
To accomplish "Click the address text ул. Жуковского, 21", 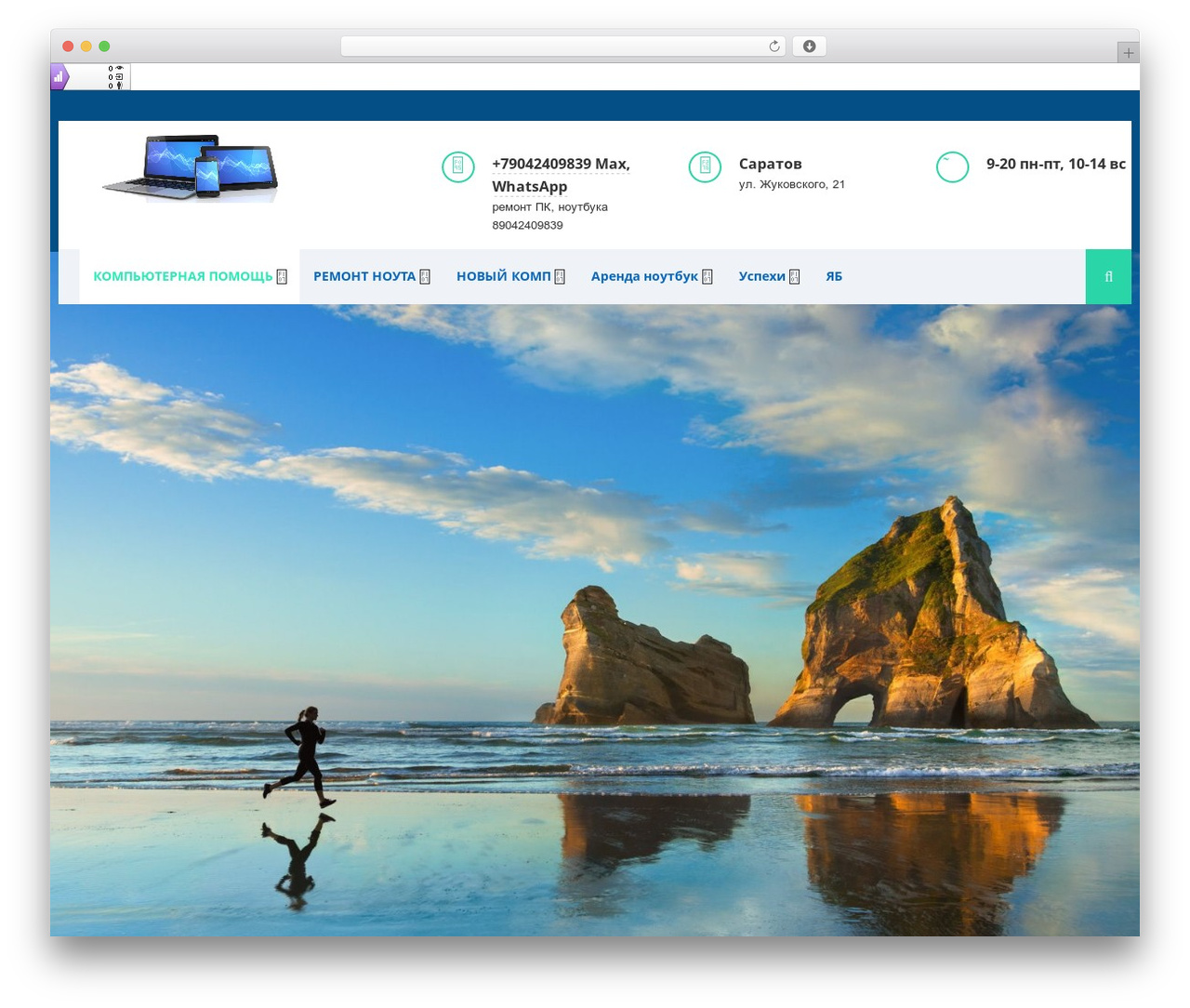I will [792, 184].
